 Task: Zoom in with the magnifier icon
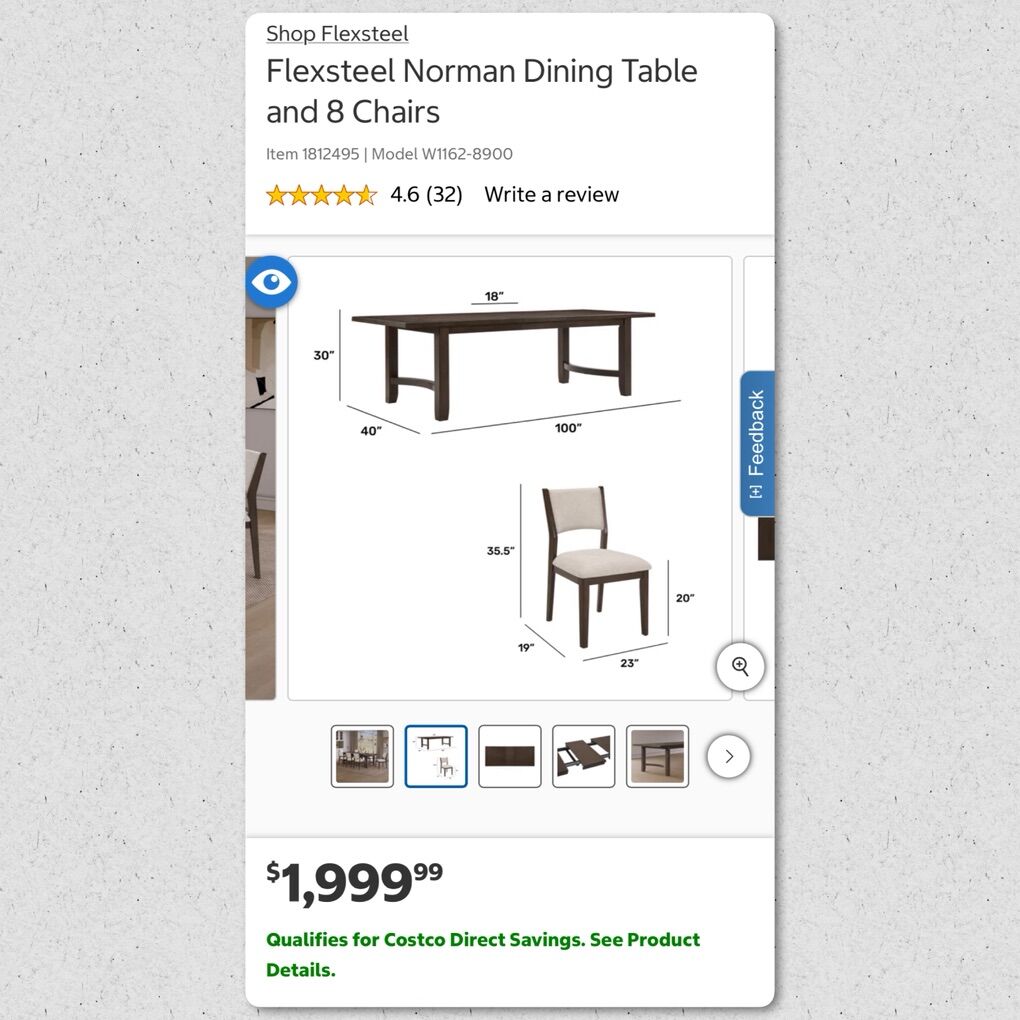[x=740, y=666]
